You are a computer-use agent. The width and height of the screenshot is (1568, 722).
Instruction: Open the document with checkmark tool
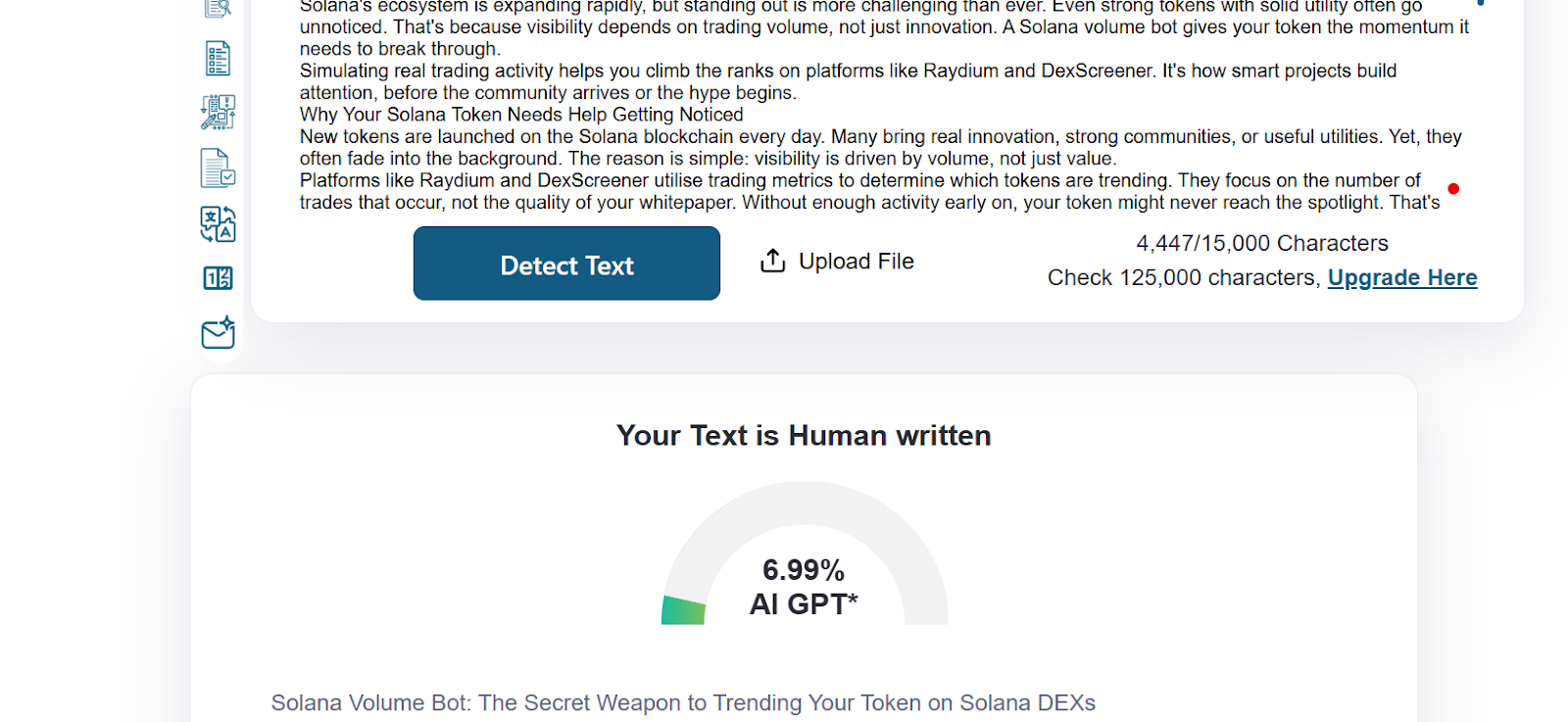pyautogui.click(x=218, y=168)
